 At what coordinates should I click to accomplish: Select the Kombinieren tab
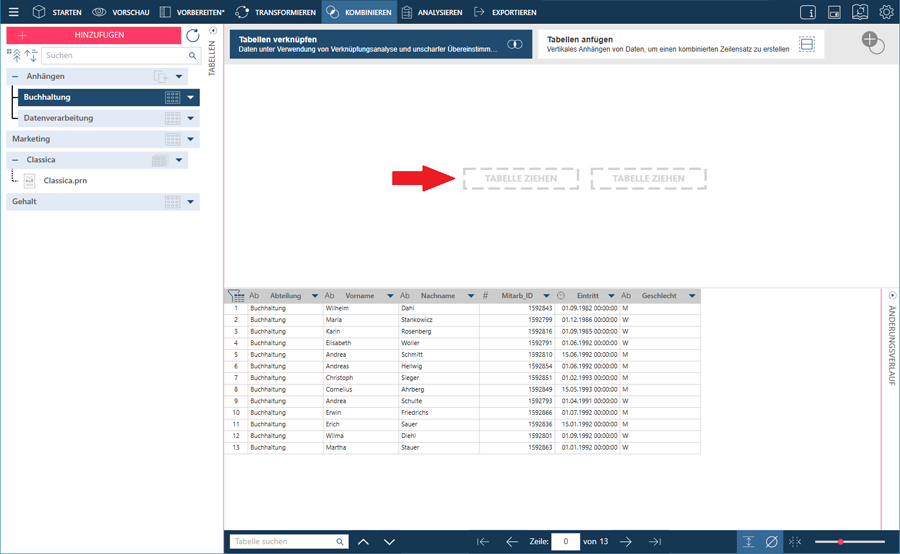(x=359, y=12)
